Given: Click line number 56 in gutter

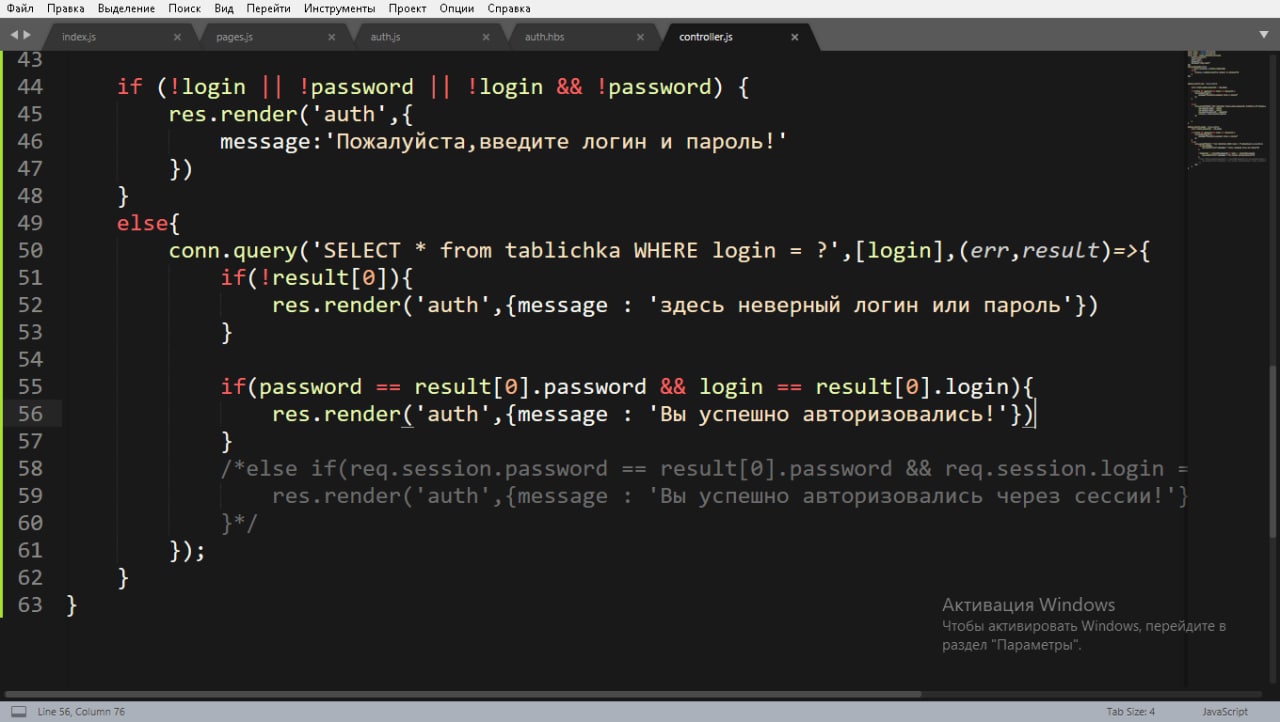Looking at the screenshot, I should click(x=30, y=414).
